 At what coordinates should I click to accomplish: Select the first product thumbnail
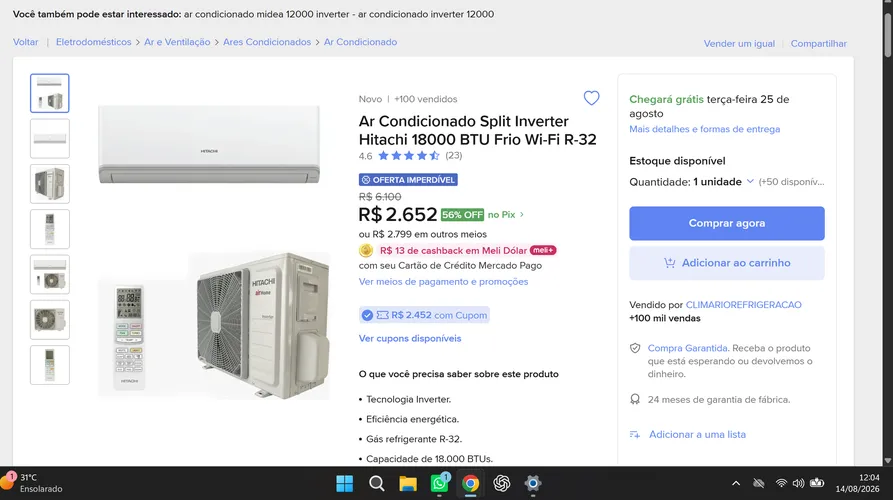coord(50,93)
